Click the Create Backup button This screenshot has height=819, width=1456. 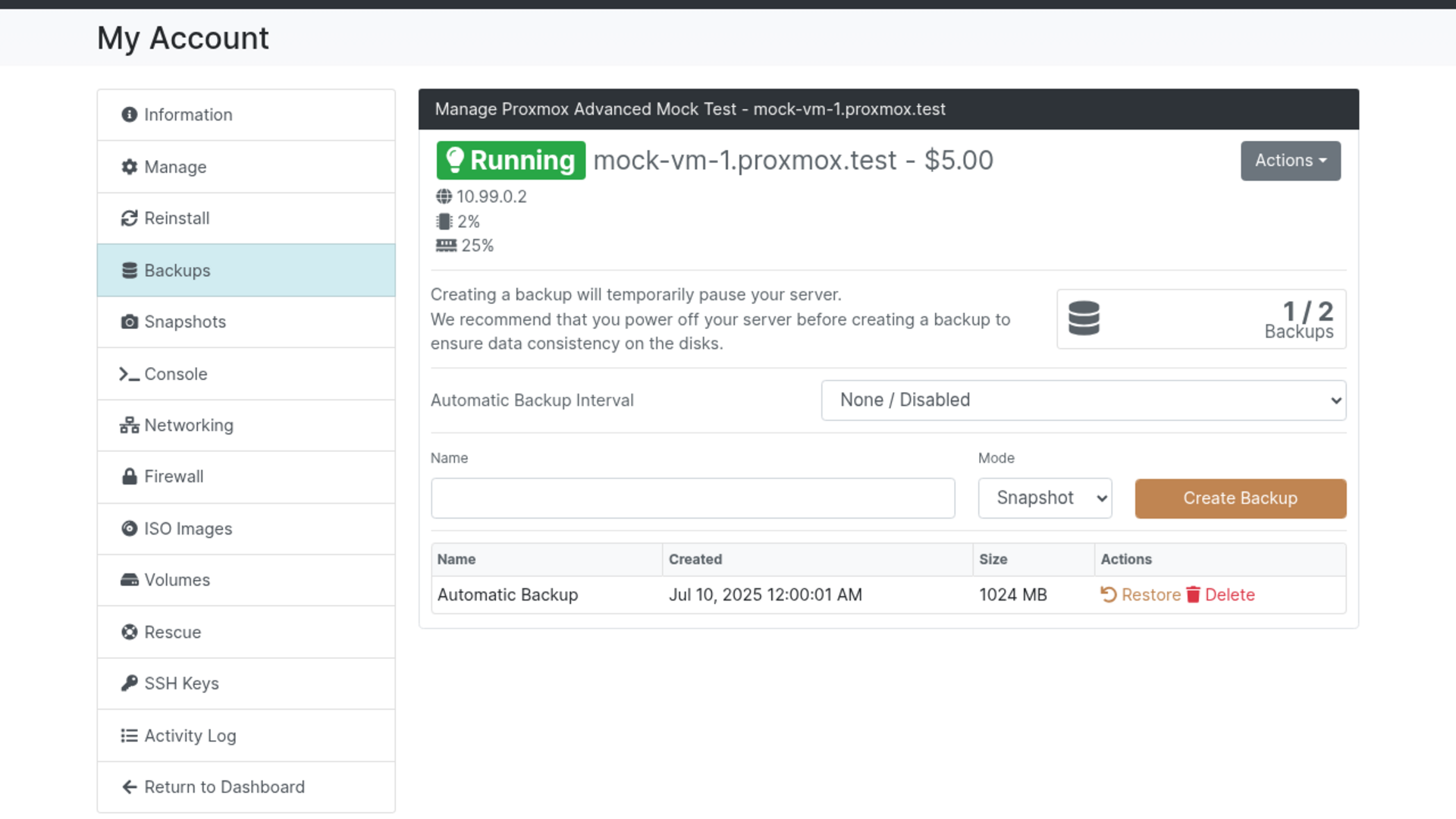point(1240,498)
